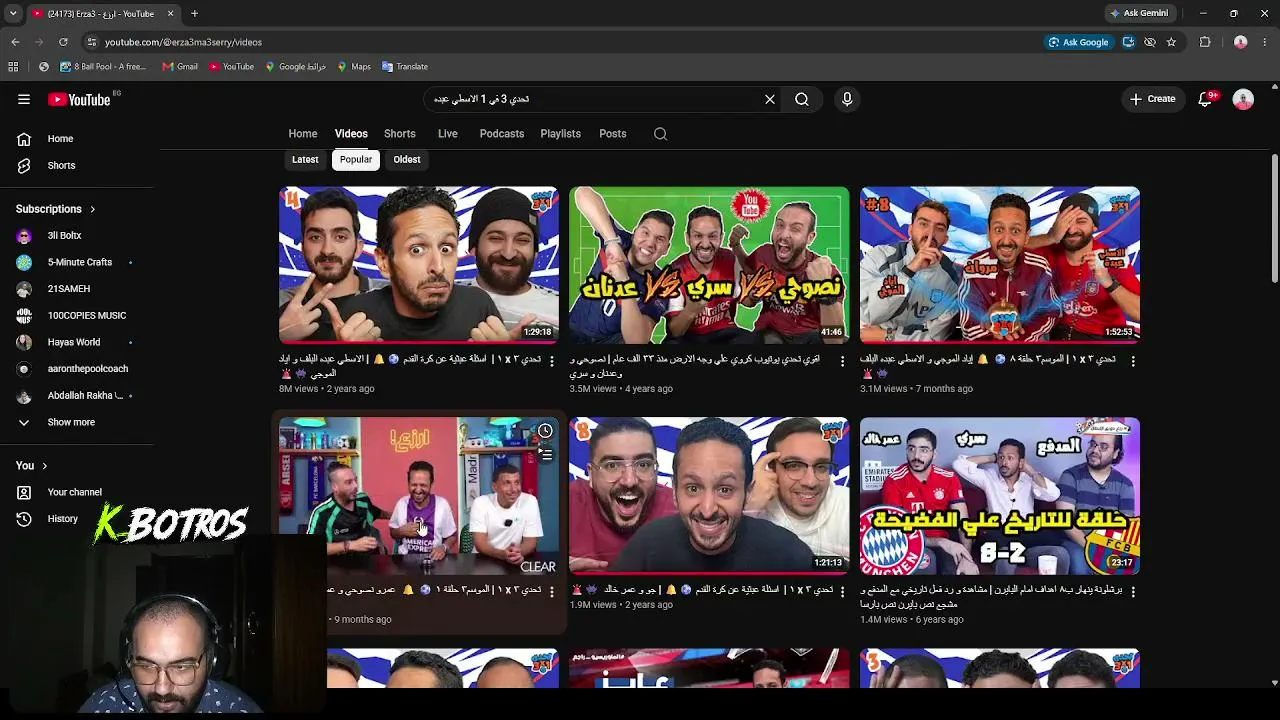Viewport: 1280px width, 720px height.
Task: Switch to the channel Shorts tab
Action: [x=400, y=134]
